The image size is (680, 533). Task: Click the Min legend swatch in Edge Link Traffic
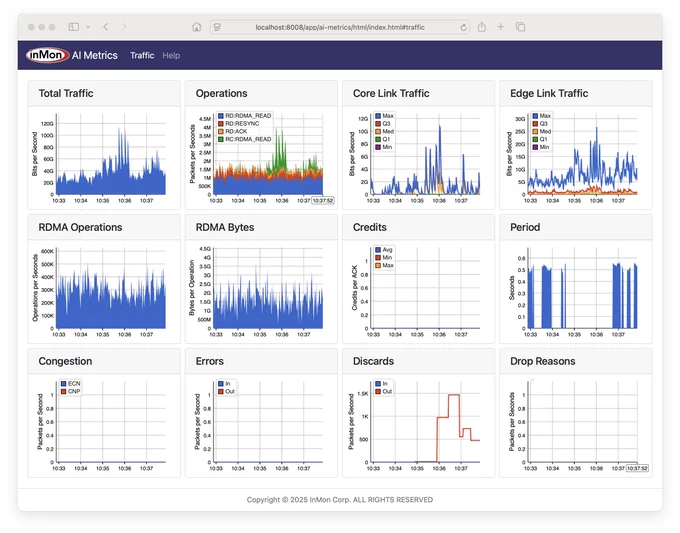535,147
